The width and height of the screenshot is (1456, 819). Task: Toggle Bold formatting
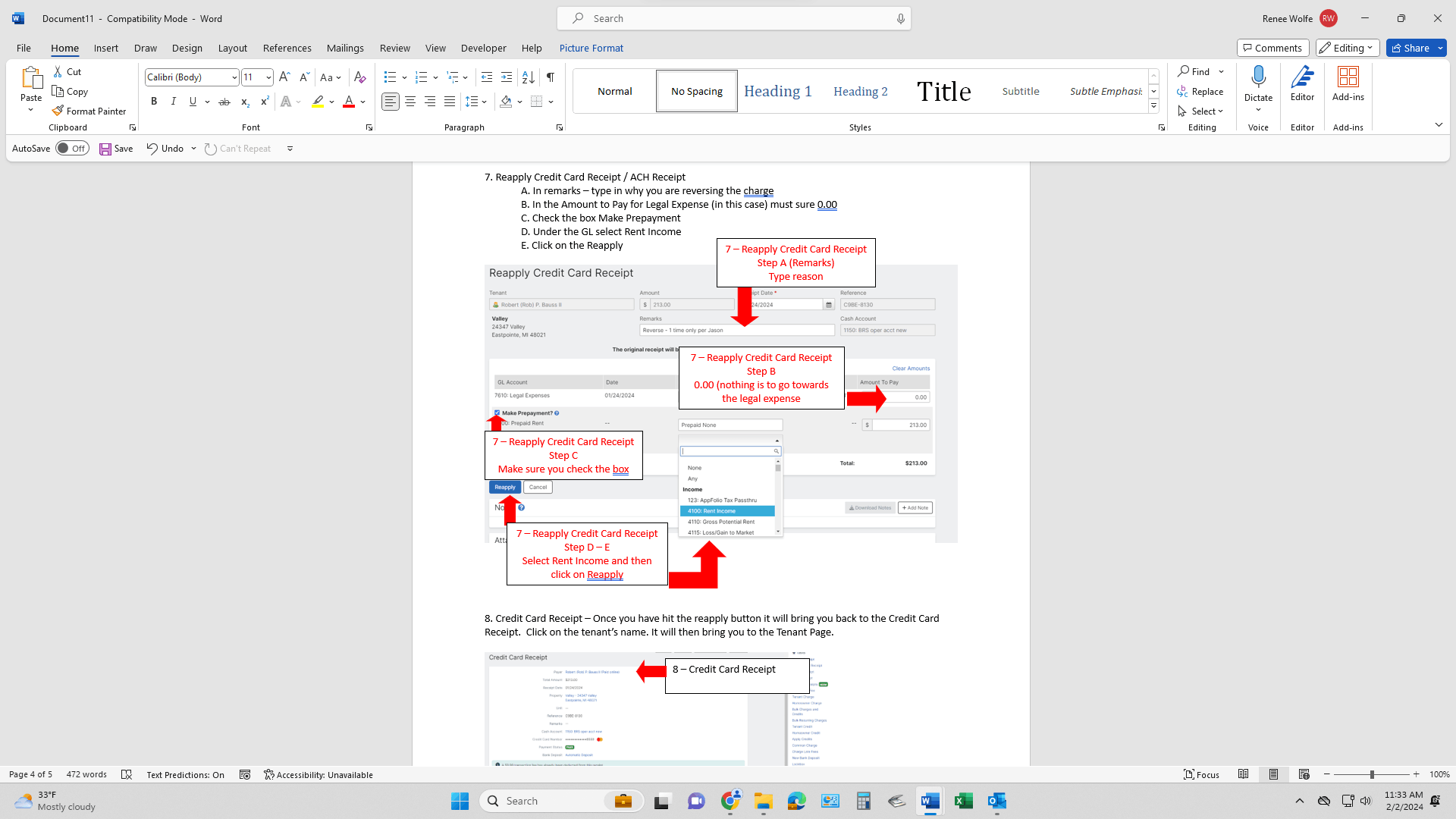pos(154,102)
